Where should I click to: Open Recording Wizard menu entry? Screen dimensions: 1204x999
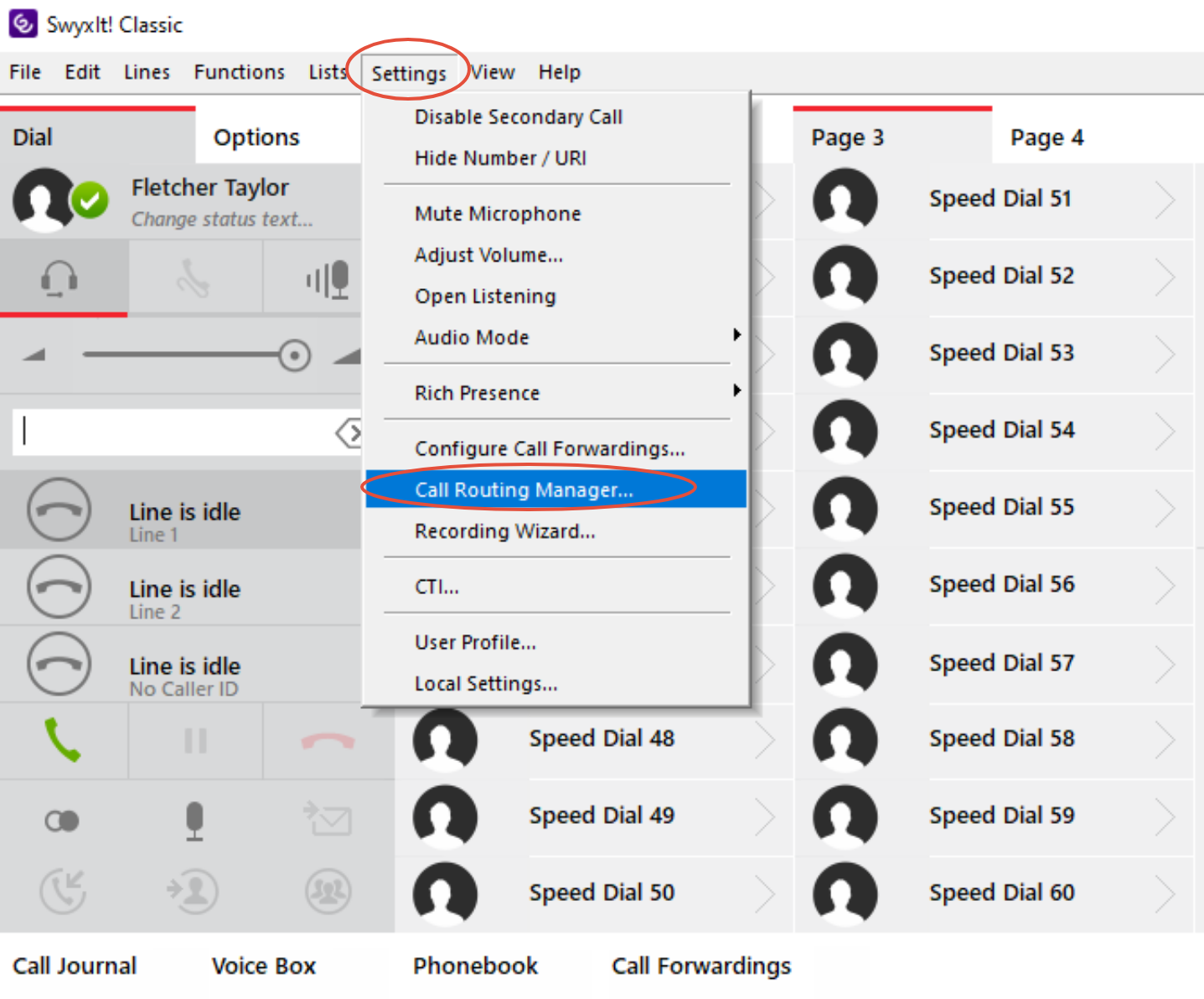pos(556,531)
